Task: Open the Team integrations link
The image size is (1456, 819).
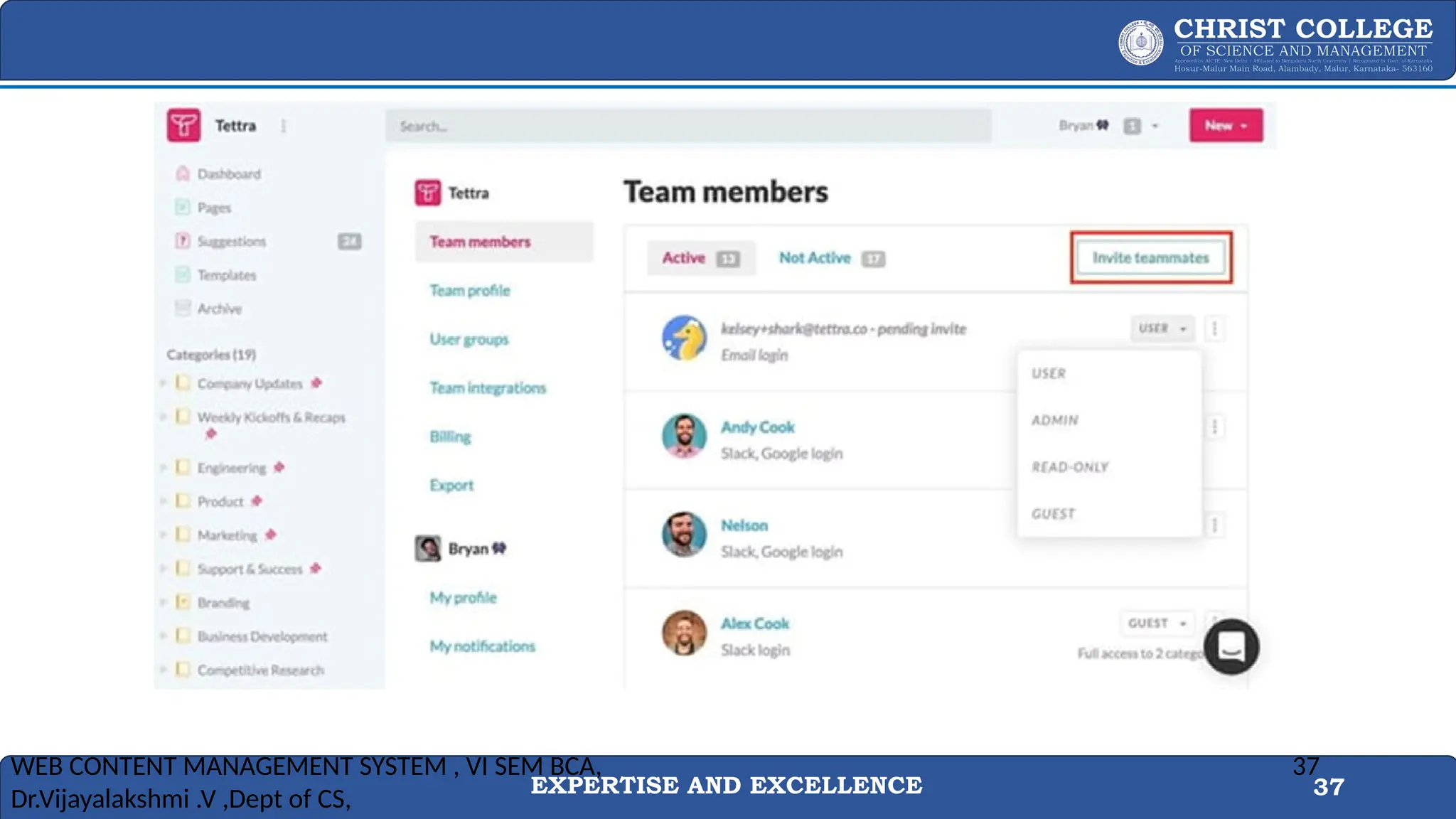Action: [488, 388]
